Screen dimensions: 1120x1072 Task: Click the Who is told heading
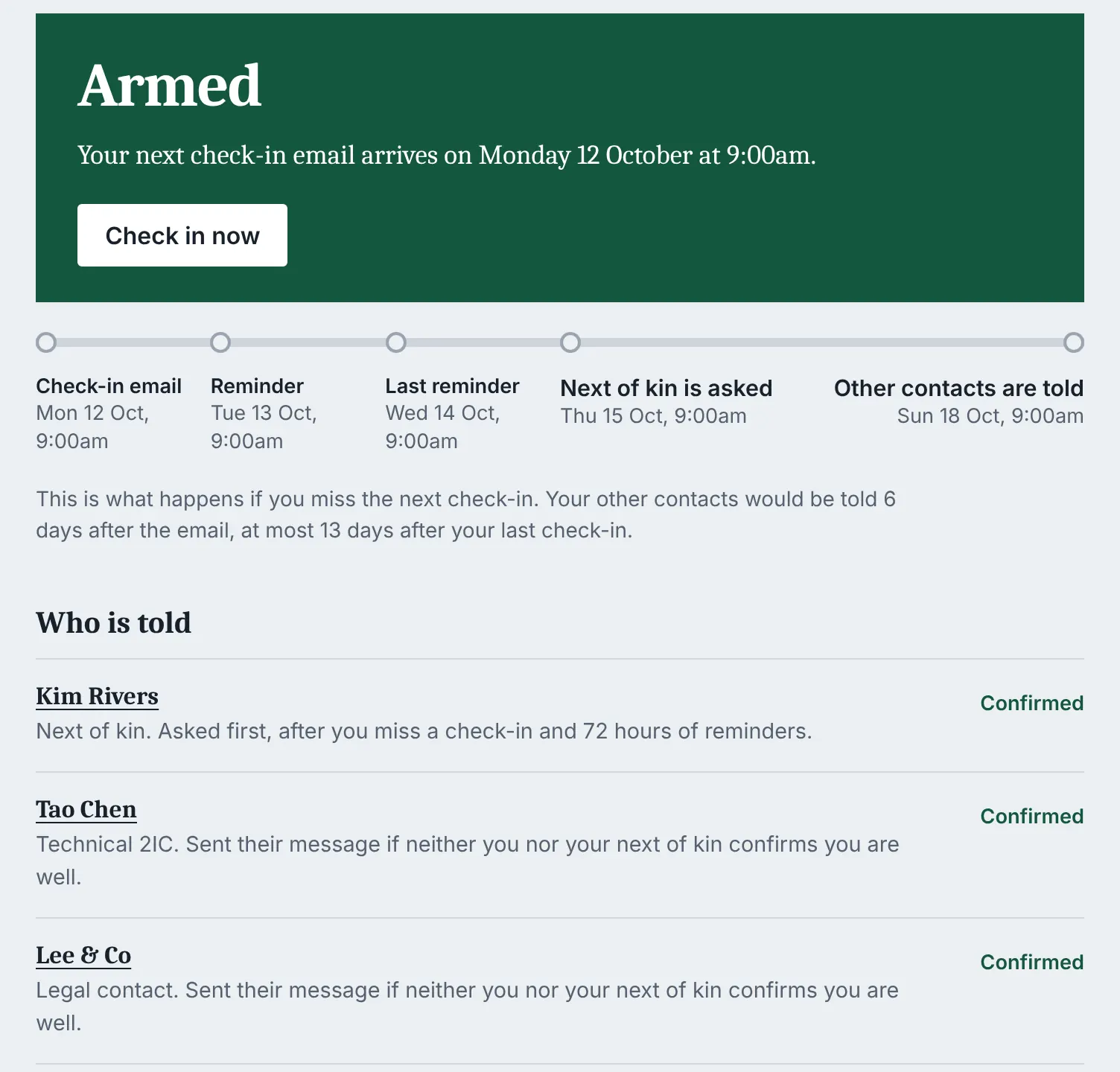(x=114, y=622)
